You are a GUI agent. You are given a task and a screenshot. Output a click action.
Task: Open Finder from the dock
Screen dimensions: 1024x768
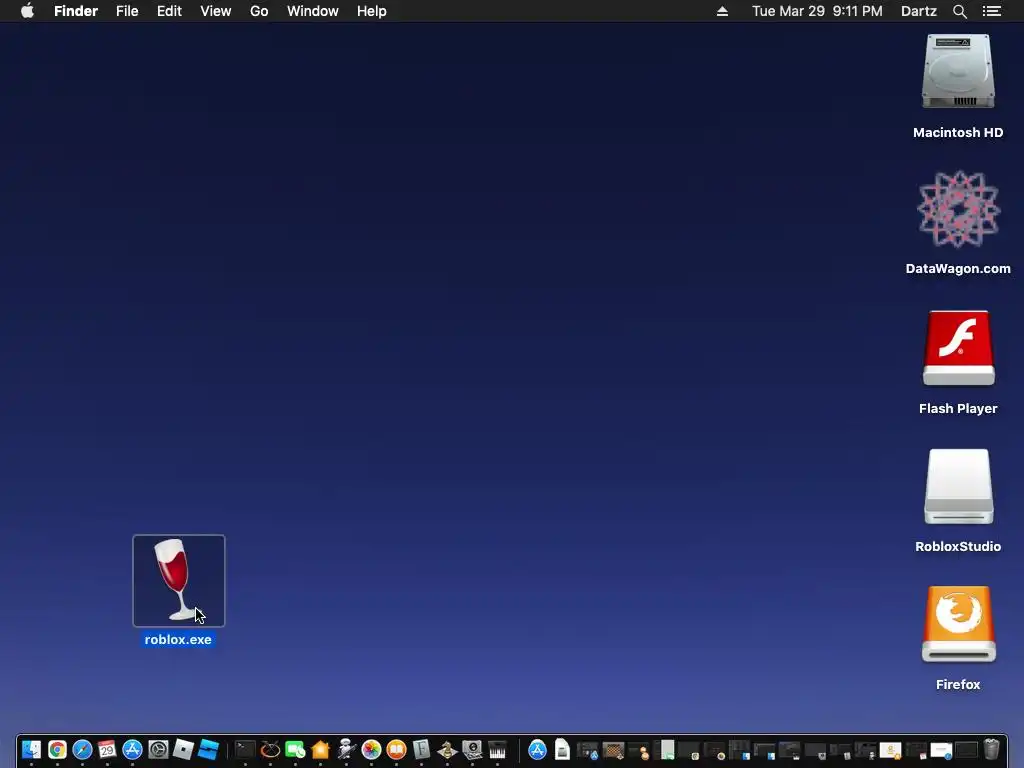[31, 749]
